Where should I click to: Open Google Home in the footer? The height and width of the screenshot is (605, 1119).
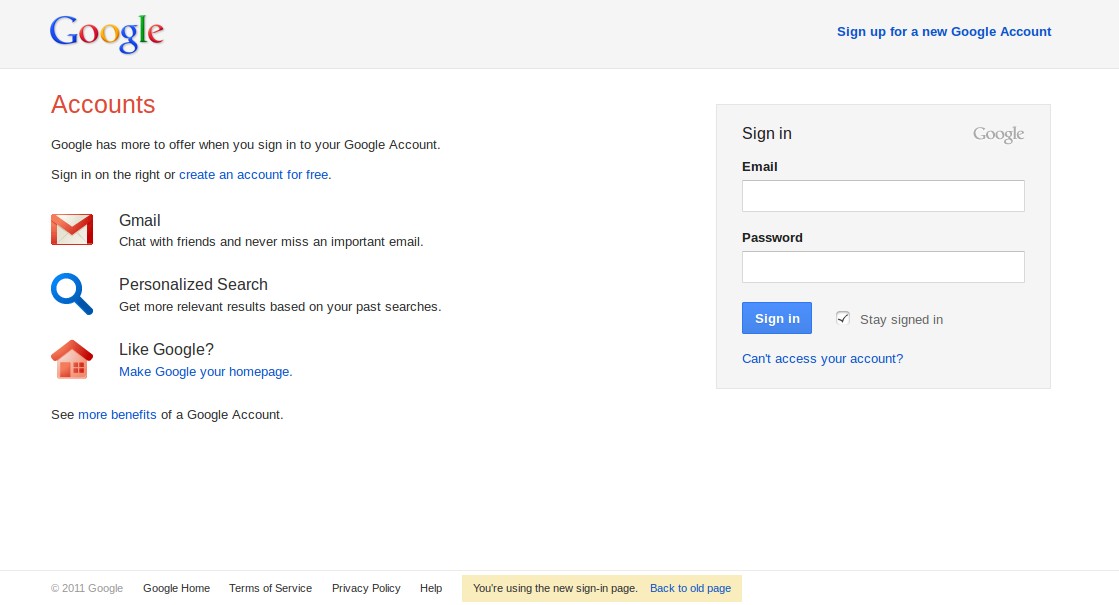pyautogui.click(x=176, y=589)
